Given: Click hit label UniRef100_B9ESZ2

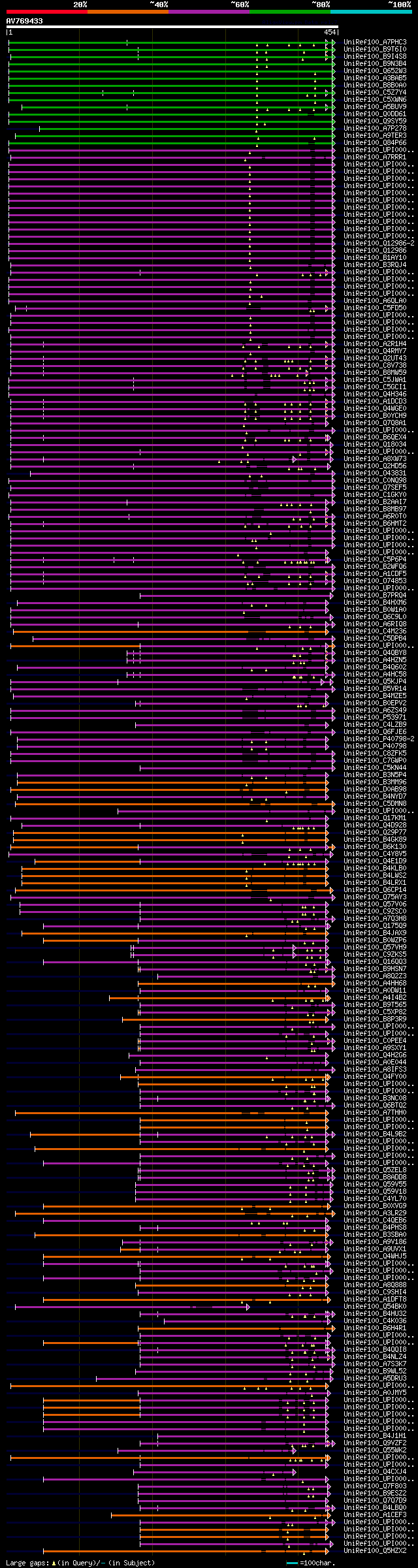Looking at the screenshot, I should (x=375, y=1493).
